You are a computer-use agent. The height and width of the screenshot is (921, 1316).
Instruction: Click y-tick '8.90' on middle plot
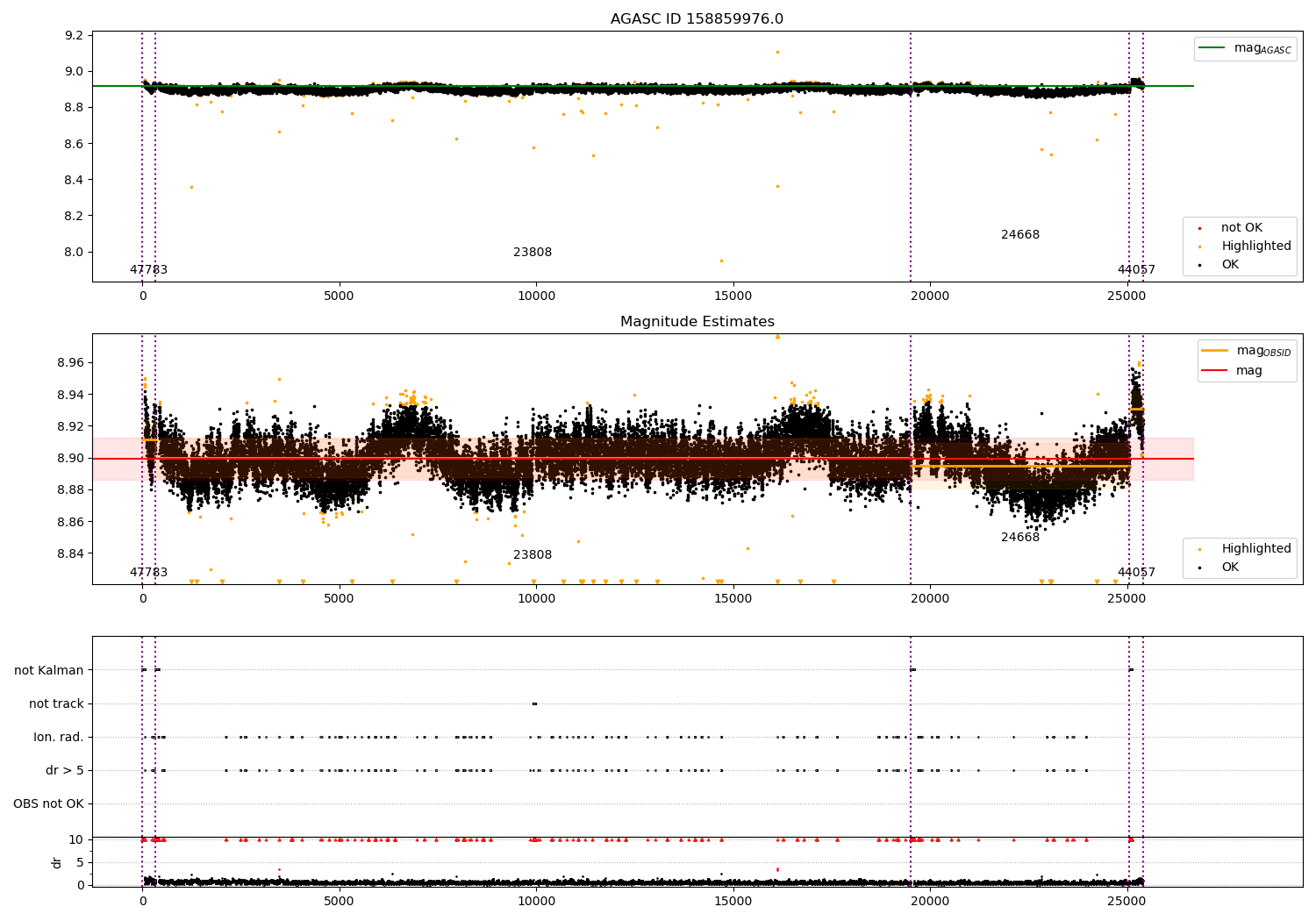coord(72,458)
